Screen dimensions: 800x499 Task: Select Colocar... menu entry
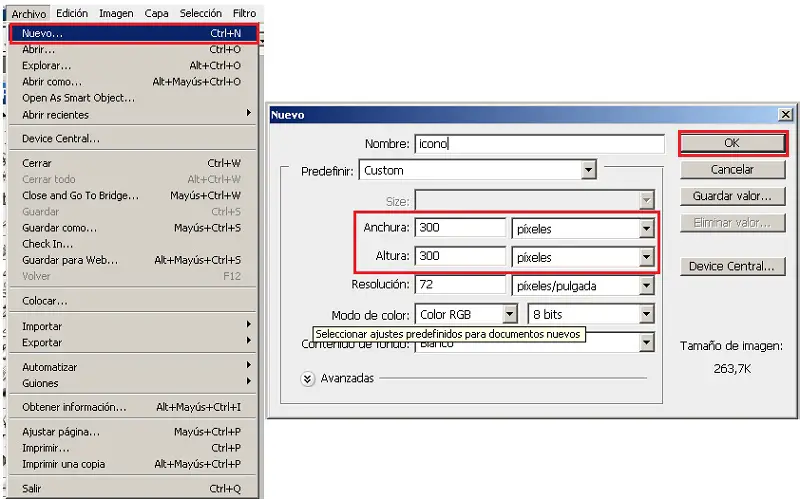[x=133, y=301]
